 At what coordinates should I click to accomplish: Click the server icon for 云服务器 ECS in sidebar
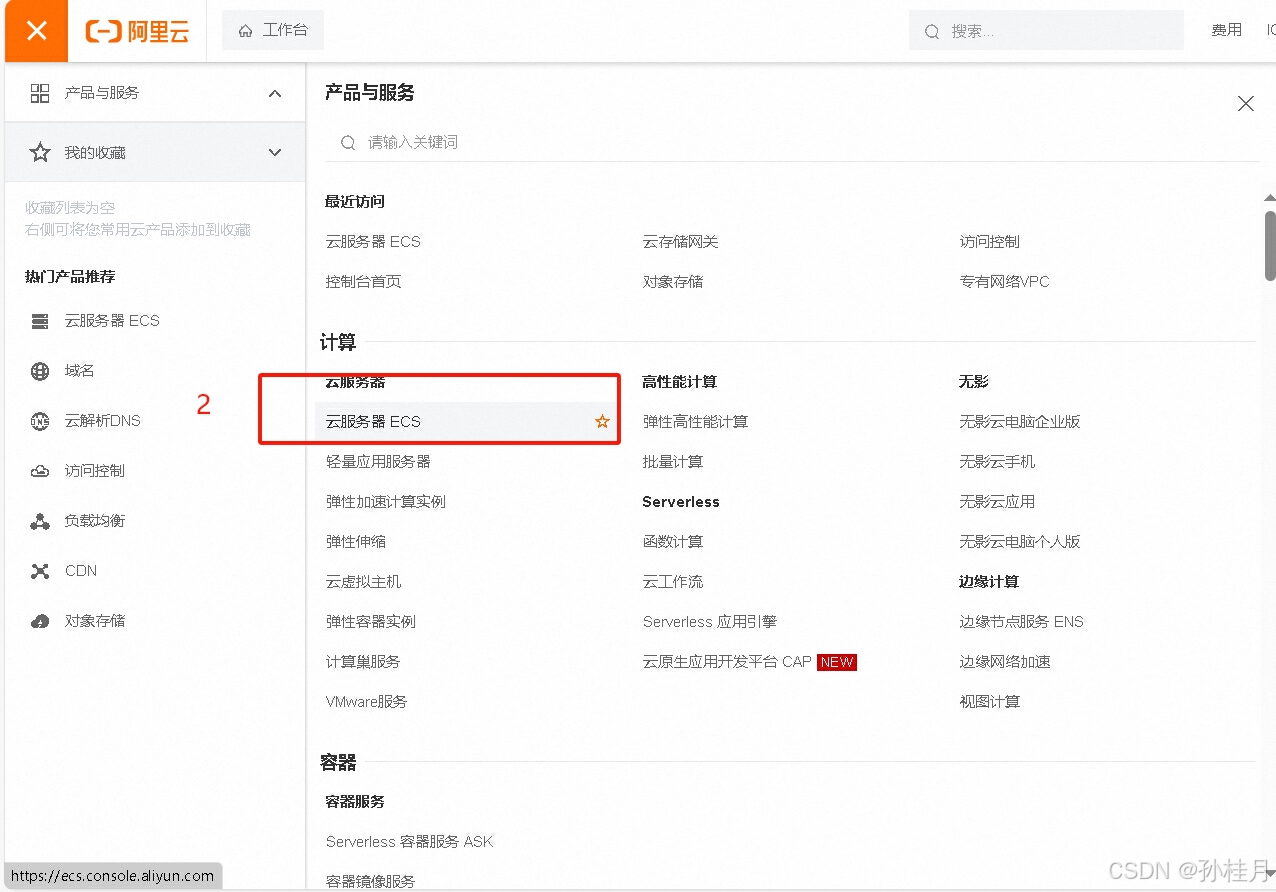click(40, 321)
